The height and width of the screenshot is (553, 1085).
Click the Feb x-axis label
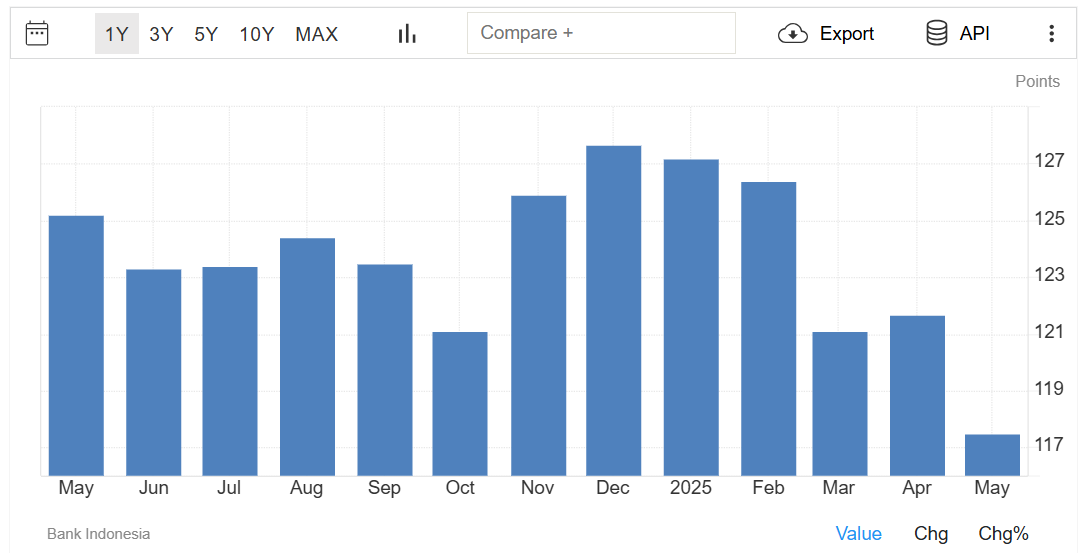pos(768,488)
